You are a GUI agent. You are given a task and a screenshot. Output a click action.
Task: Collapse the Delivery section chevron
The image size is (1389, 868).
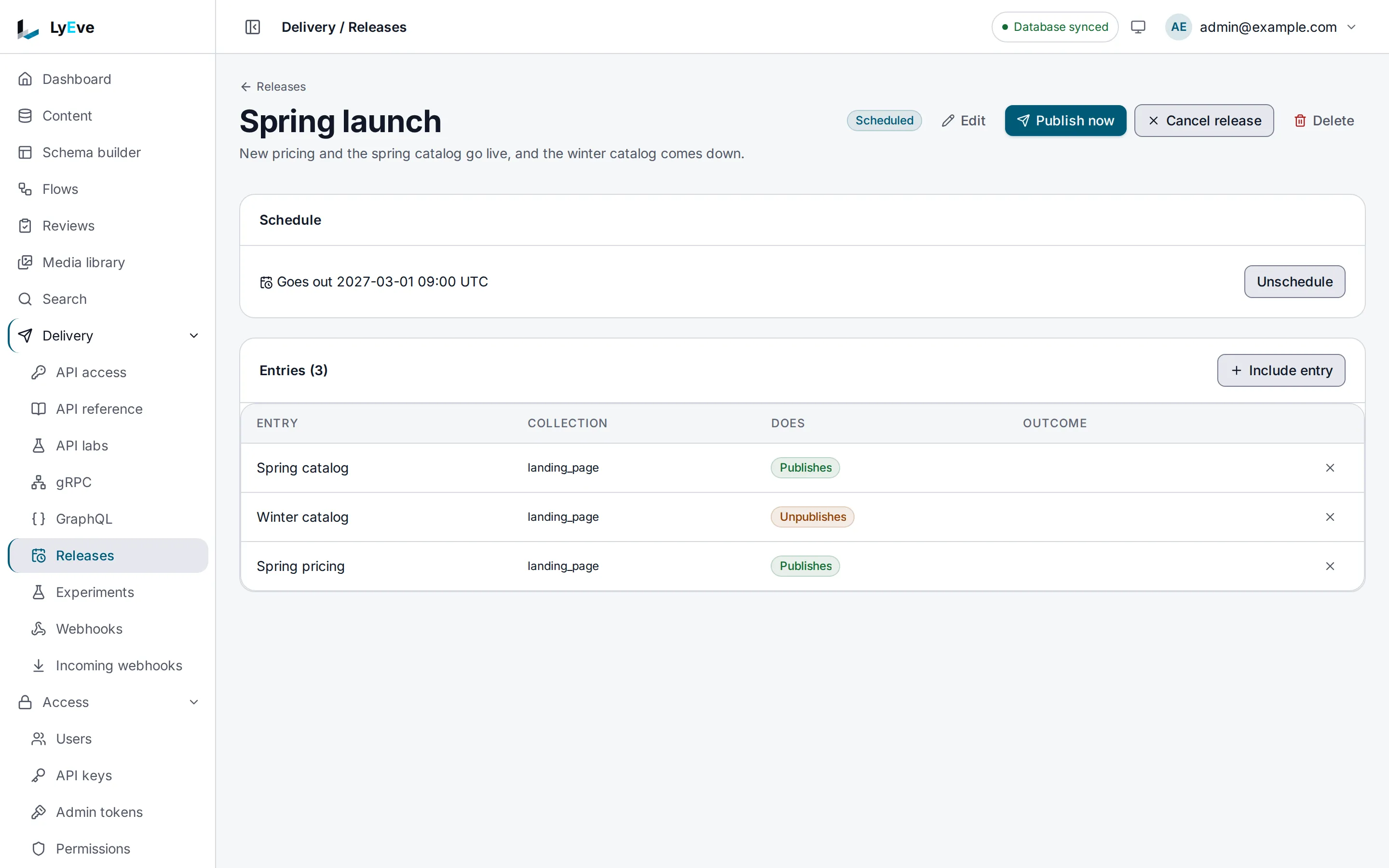point(194,336)
